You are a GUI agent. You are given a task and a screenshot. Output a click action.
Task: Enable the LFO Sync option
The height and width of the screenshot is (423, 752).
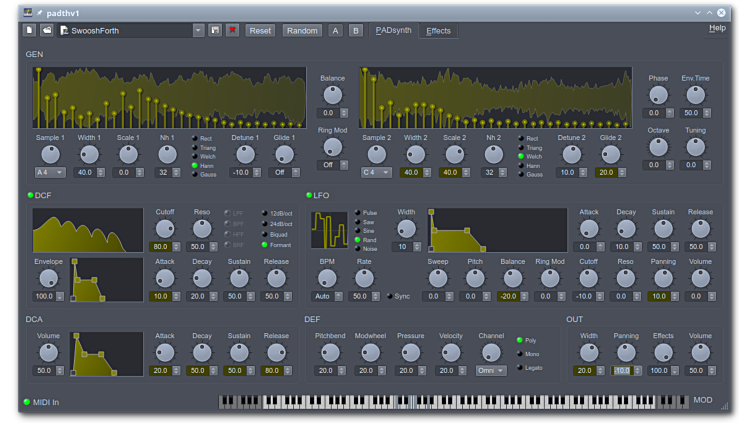pyautogui.click(x=390, y=297)
